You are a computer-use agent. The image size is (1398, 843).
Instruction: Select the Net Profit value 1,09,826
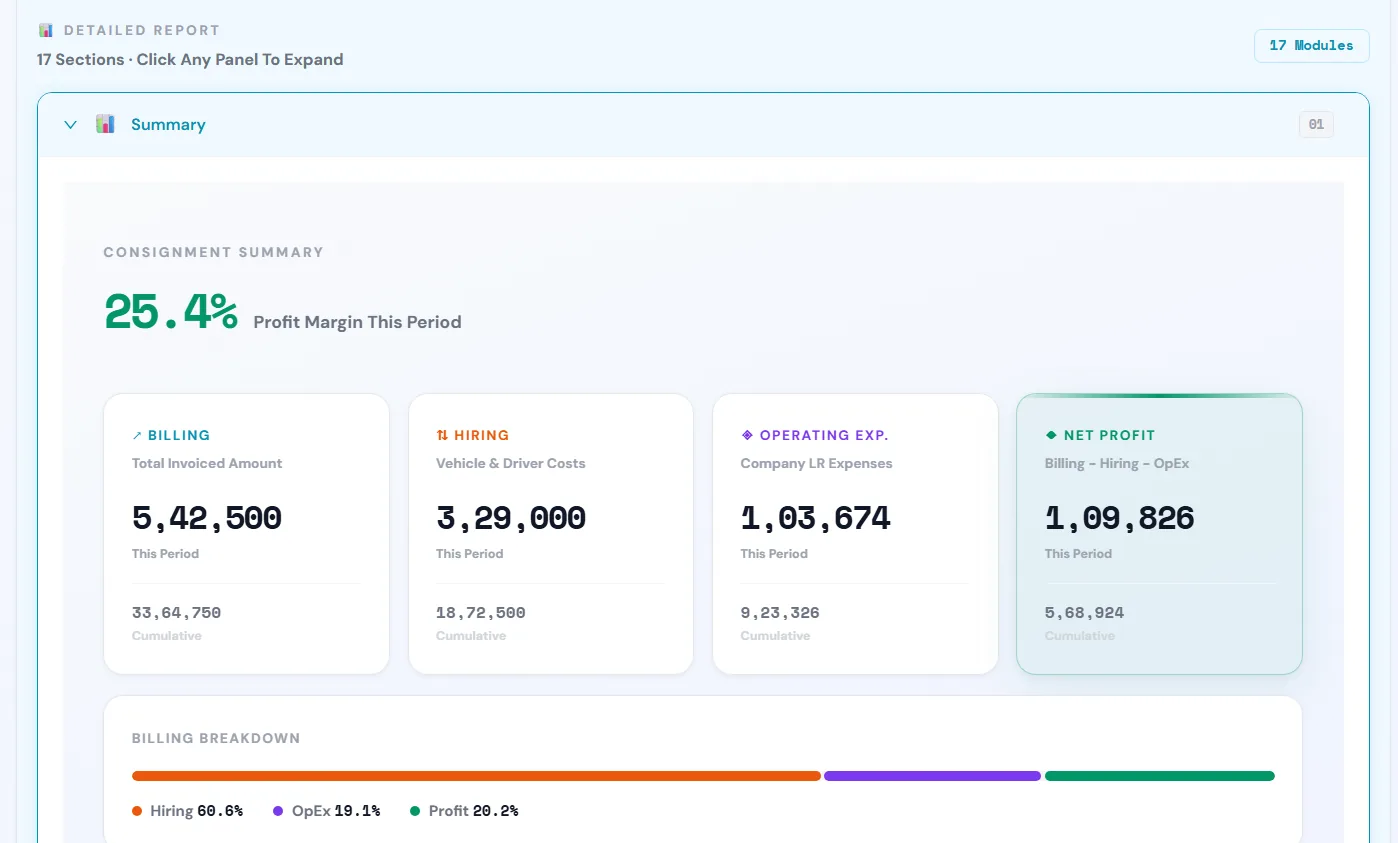[x=1120, y=518]
